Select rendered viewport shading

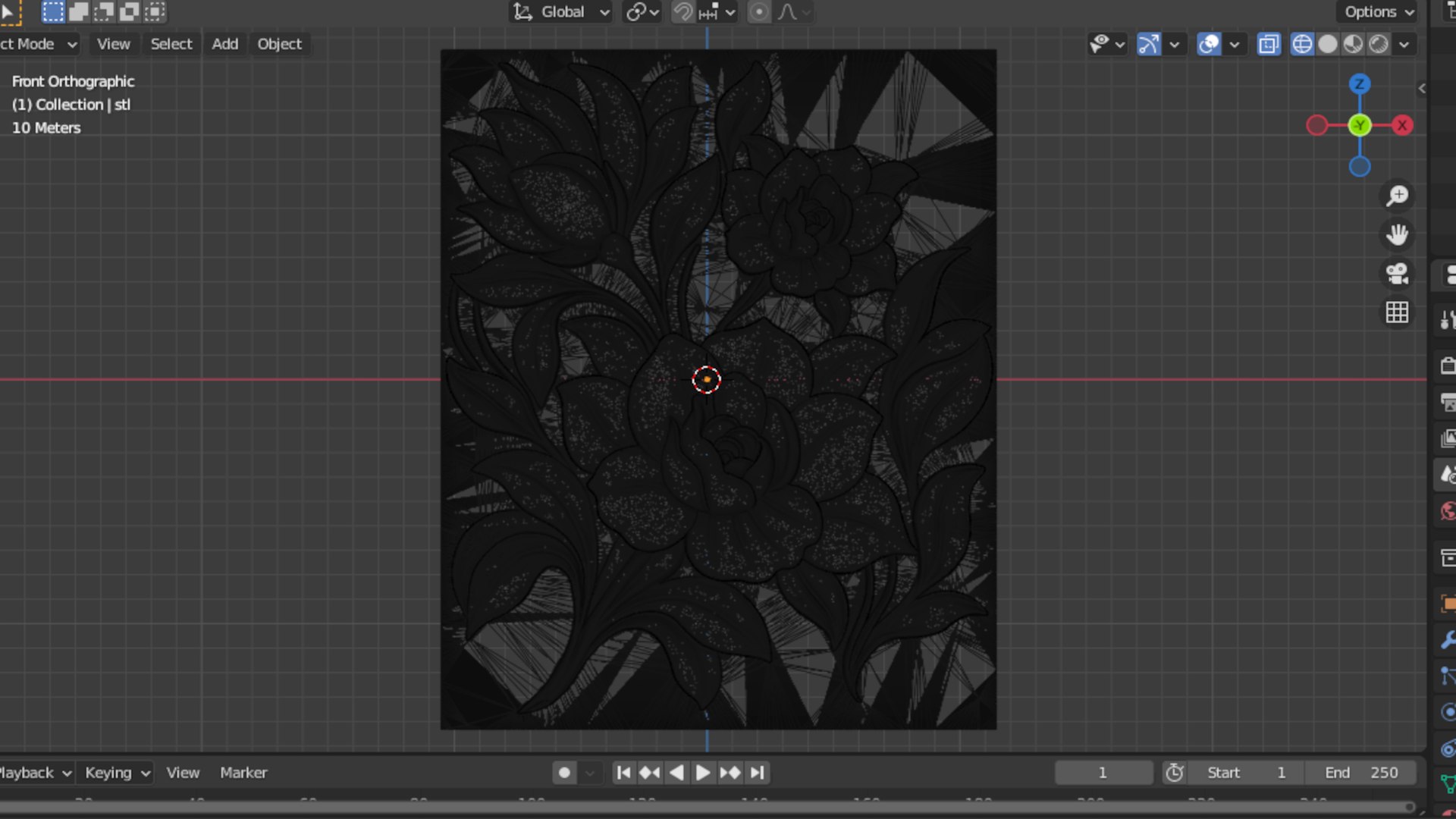click(1379, 44)
